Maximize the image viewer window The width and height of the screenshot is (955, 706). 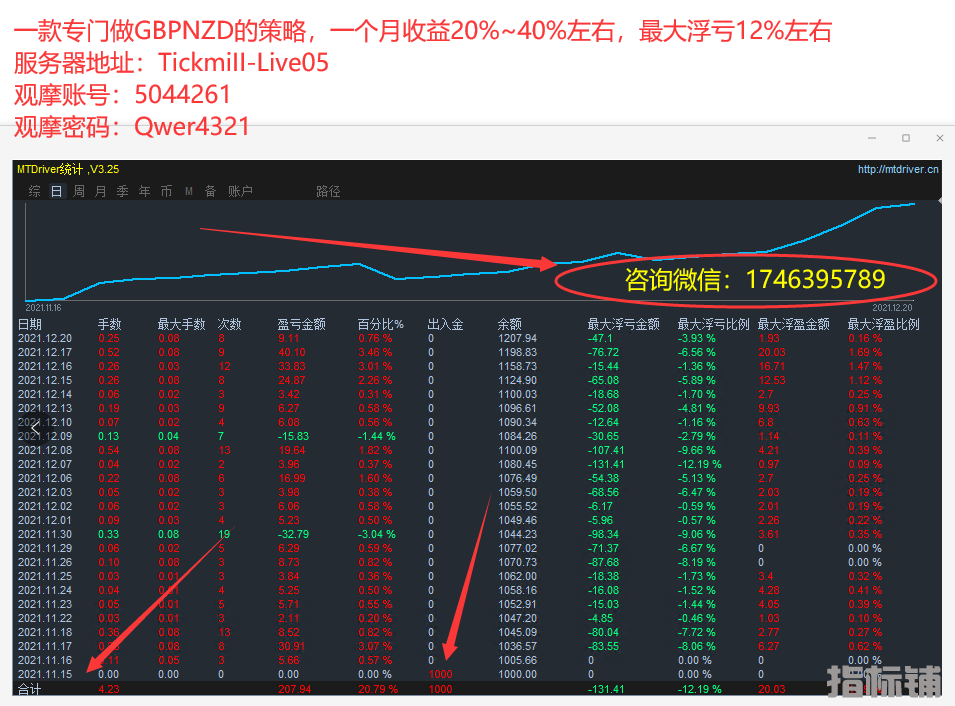[x=906, y=138]
